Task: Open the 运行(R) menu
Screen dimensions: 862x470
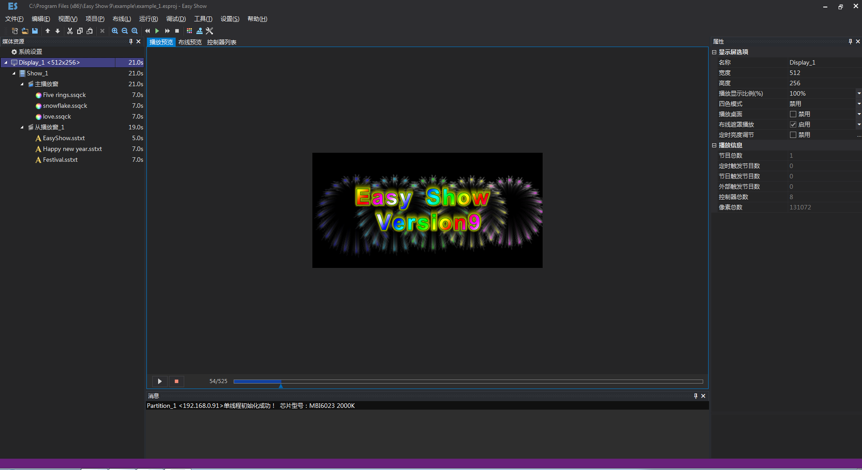Action: coord(148,19)
